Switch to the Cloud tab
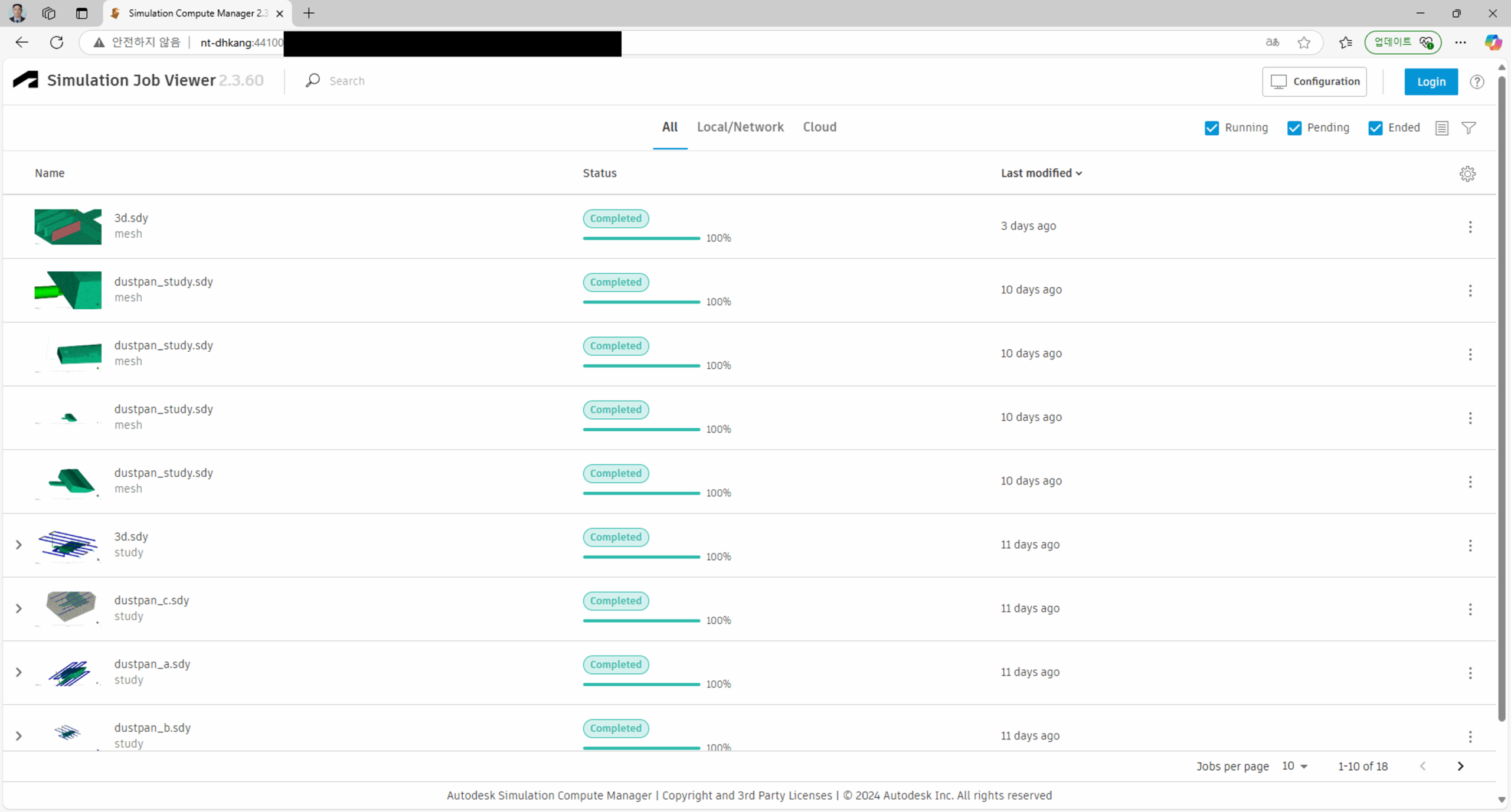1511x812 pixels. [x=819, y=127]
